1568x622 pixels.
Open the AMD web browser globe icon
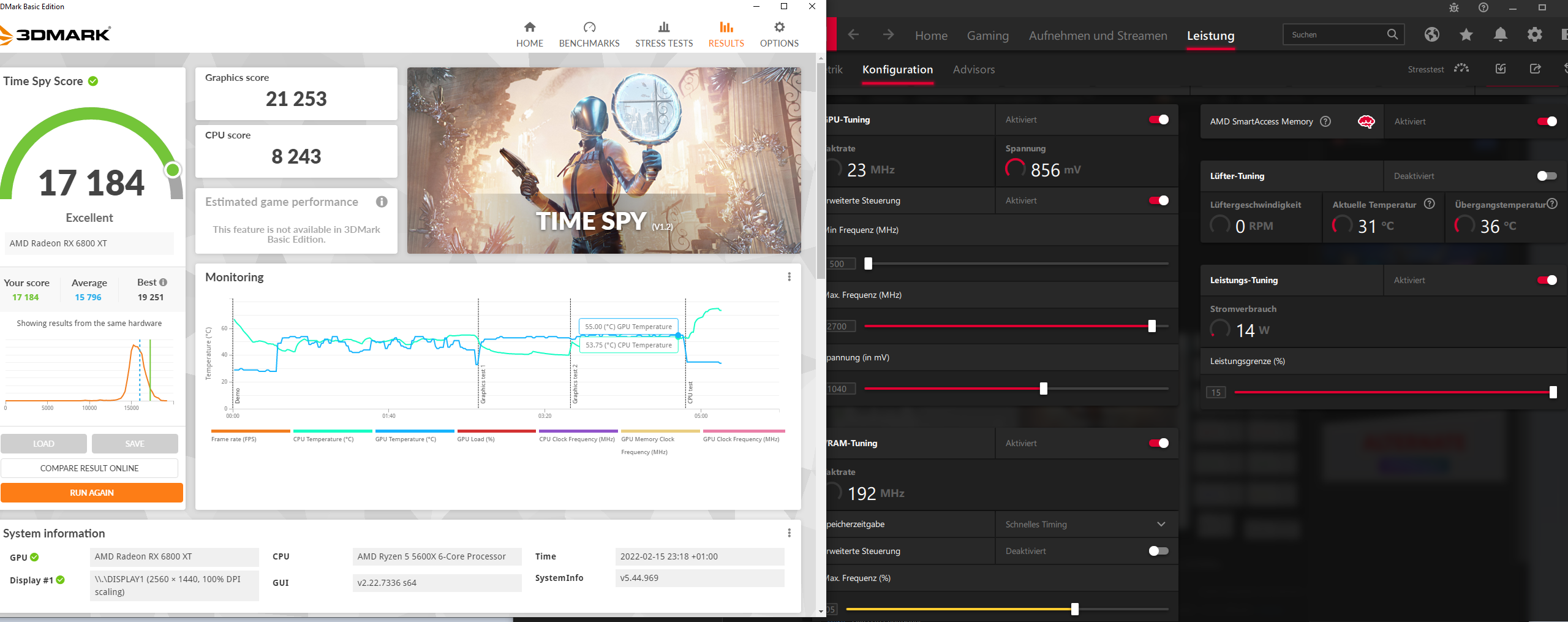pos(1431,35)
